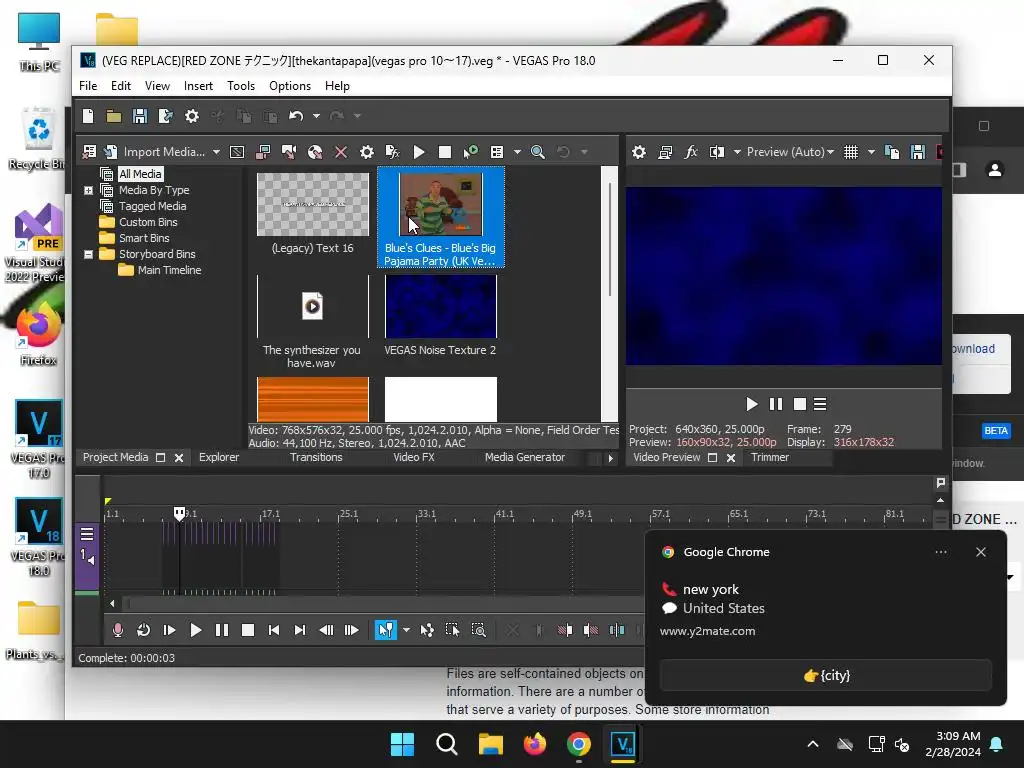Click the Search Media Bins magnifier icon

point(537,152)
